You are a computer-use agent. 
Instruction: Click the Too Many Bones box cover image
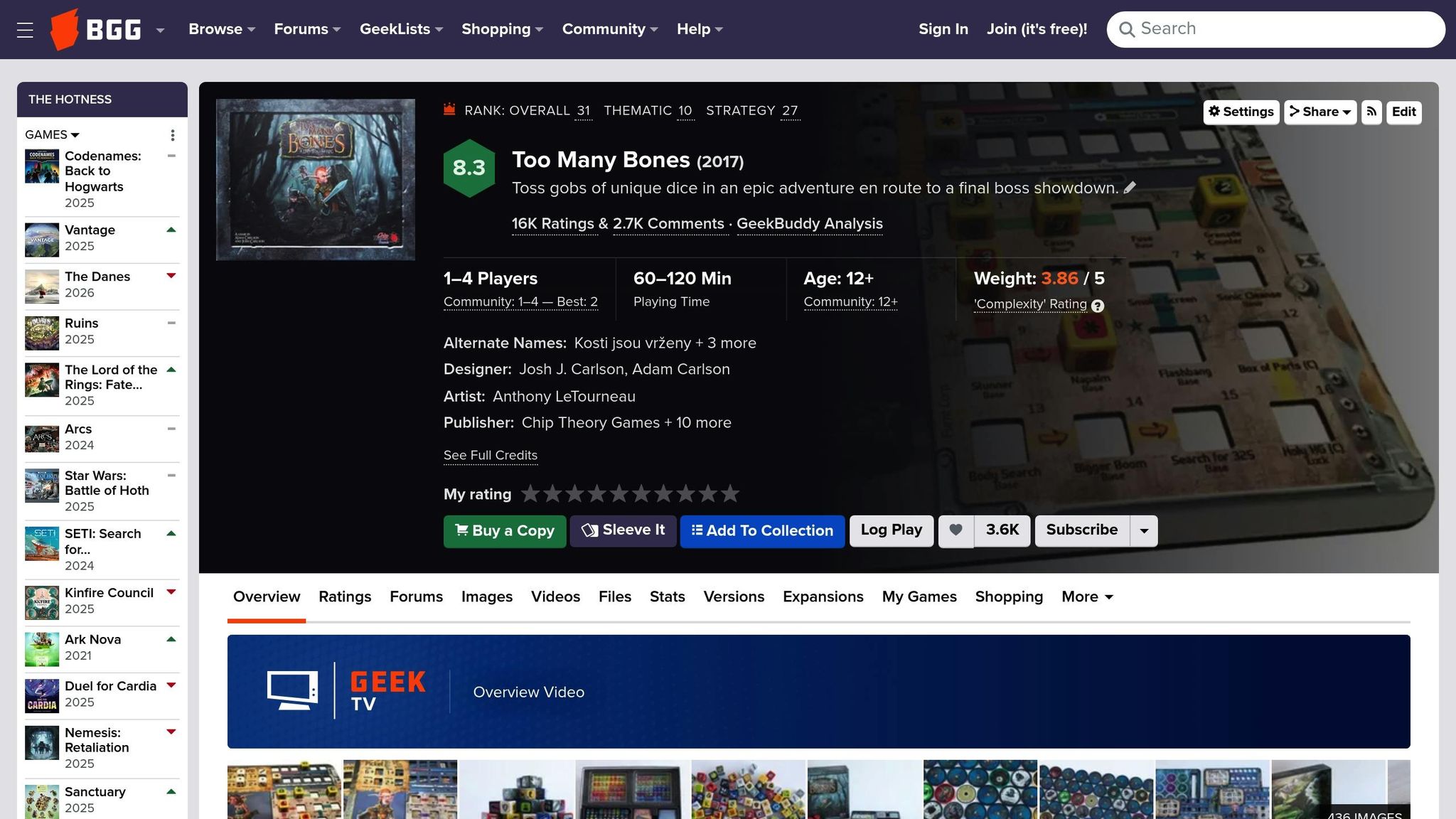pos(316,180)
